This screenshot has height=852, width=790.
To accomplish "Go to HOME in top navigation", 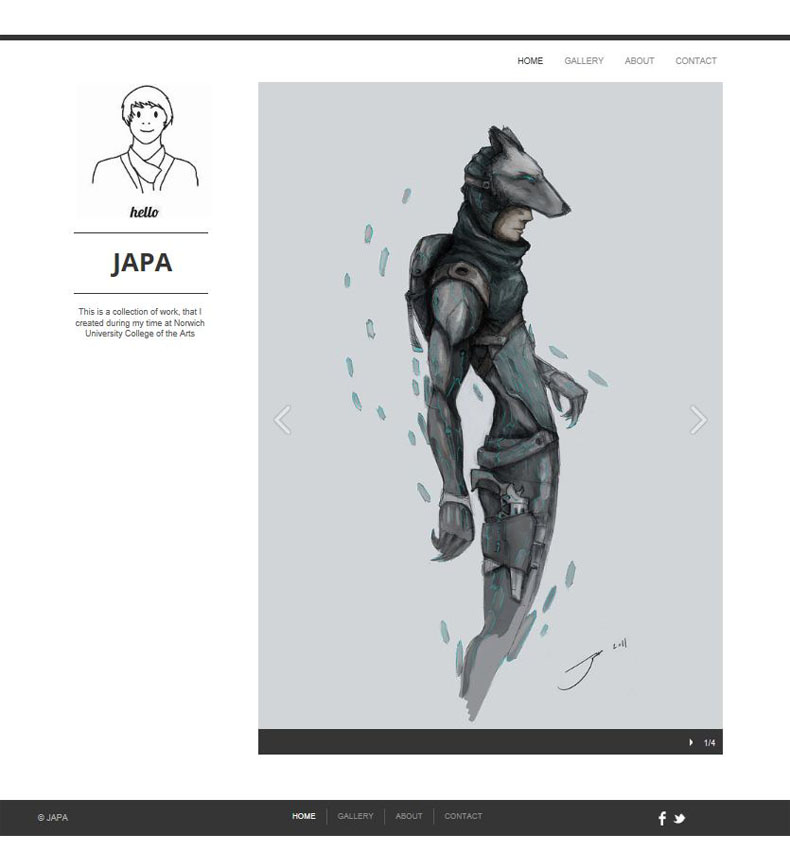I will coord(530,61).
